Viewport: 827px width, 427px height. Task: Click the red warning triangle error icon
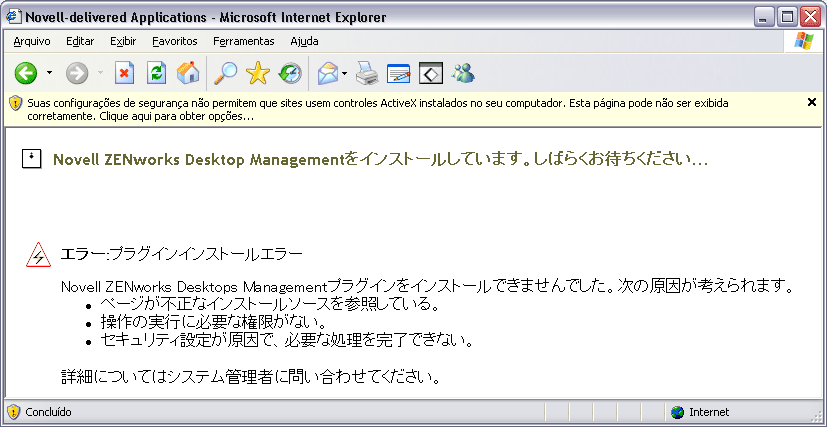pos(39,255)
